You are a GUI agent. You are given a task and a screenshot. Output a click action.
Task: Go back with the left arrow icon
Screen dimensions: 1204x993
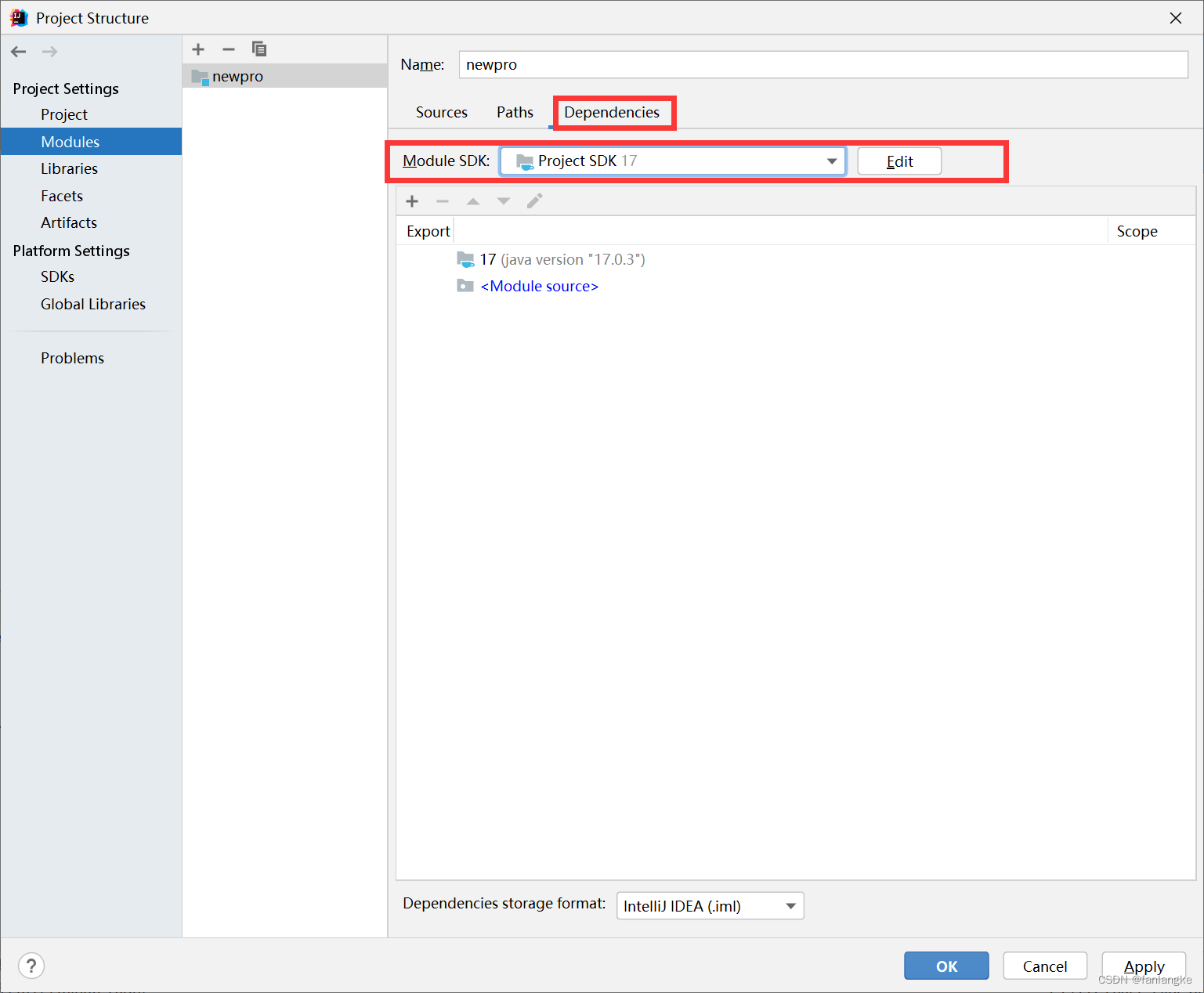click(19, 52)
